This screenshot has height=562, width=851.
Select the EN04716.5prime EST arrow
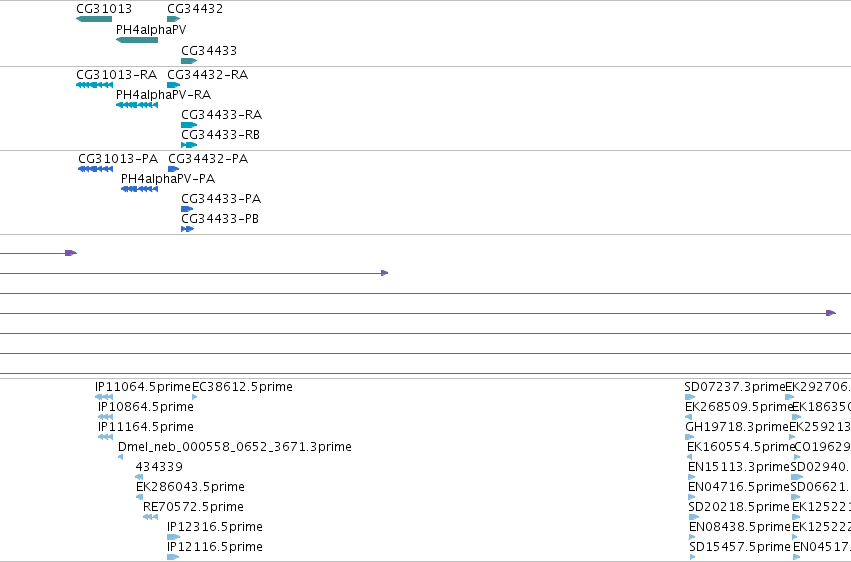click(x=691, y=497)
